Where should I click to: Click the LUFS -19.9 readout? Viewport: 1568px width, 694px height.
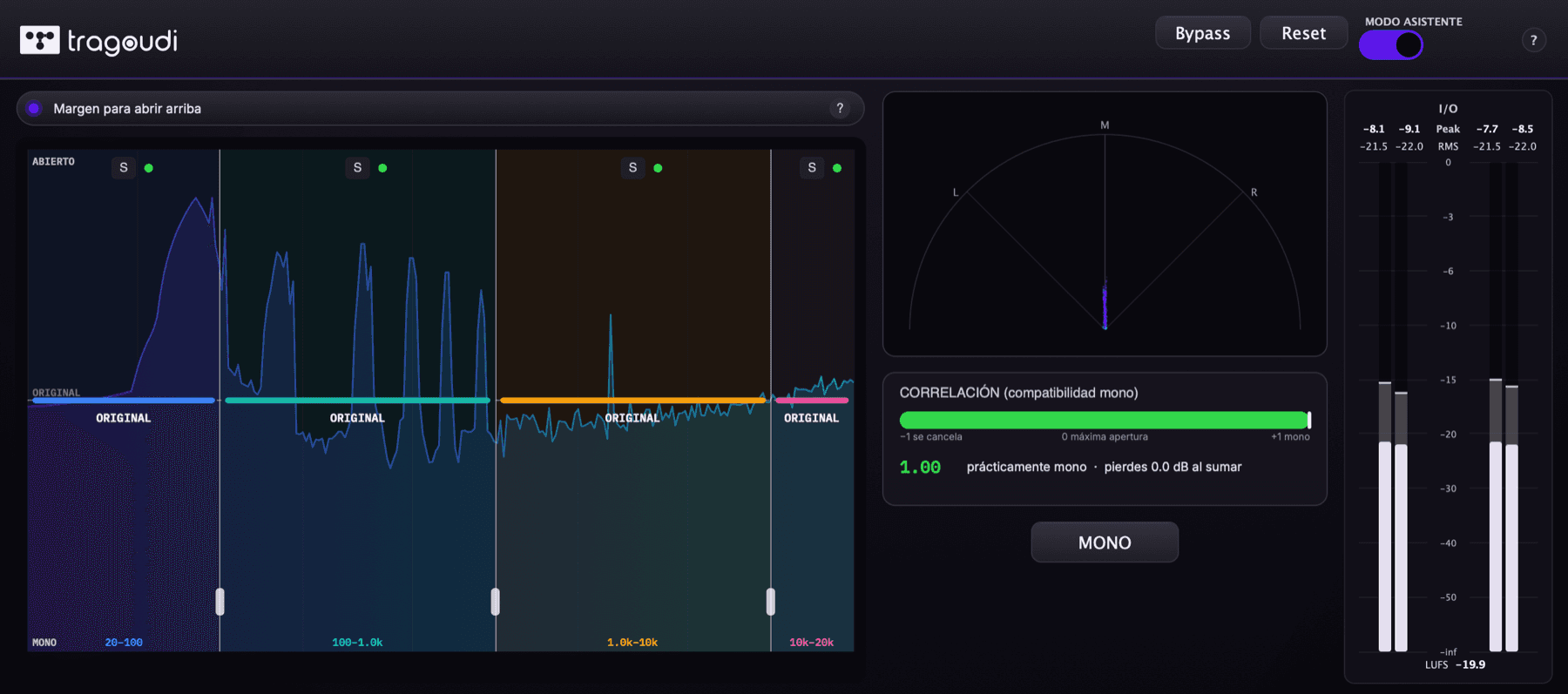coord(1456,664)
